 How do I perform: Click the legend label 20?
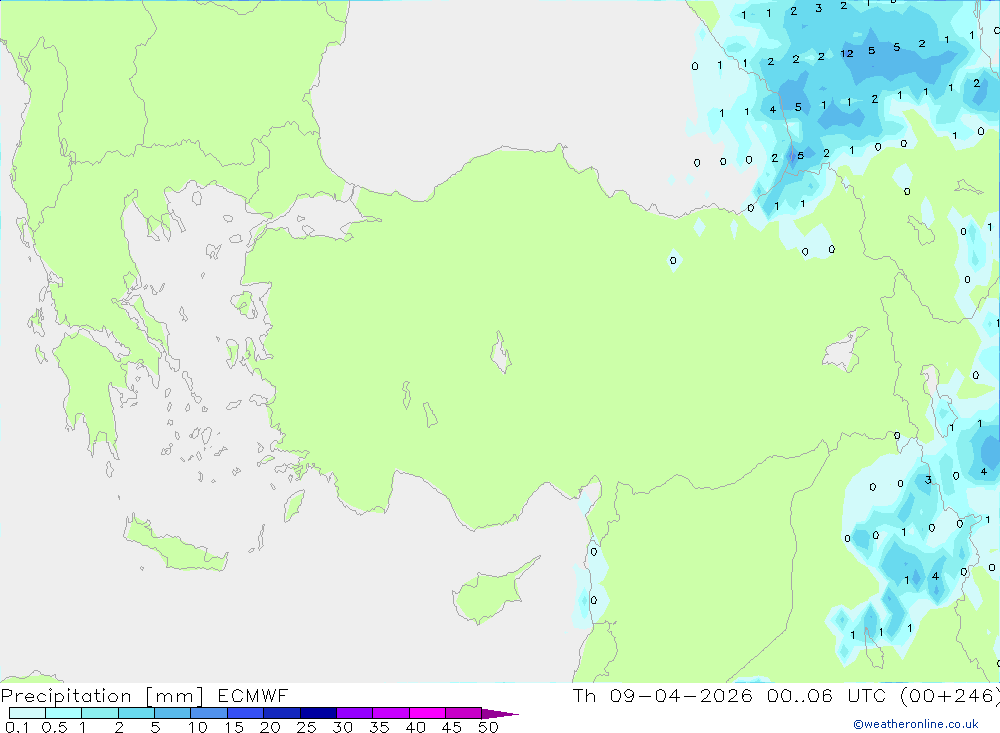(x=270, y=727)
